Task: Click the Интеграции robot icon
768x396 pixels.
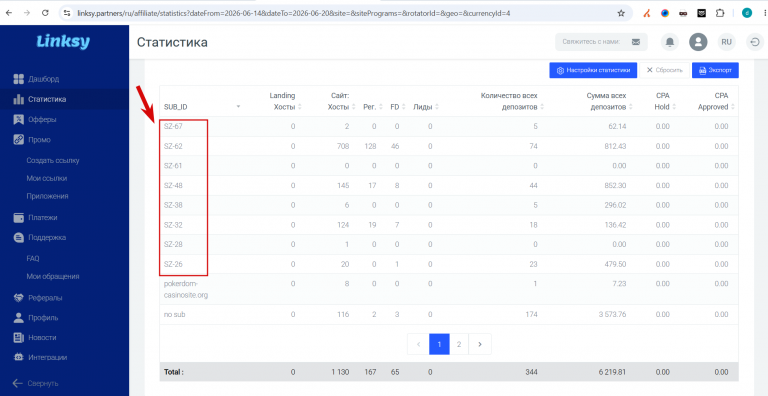Action: [19, 357]
